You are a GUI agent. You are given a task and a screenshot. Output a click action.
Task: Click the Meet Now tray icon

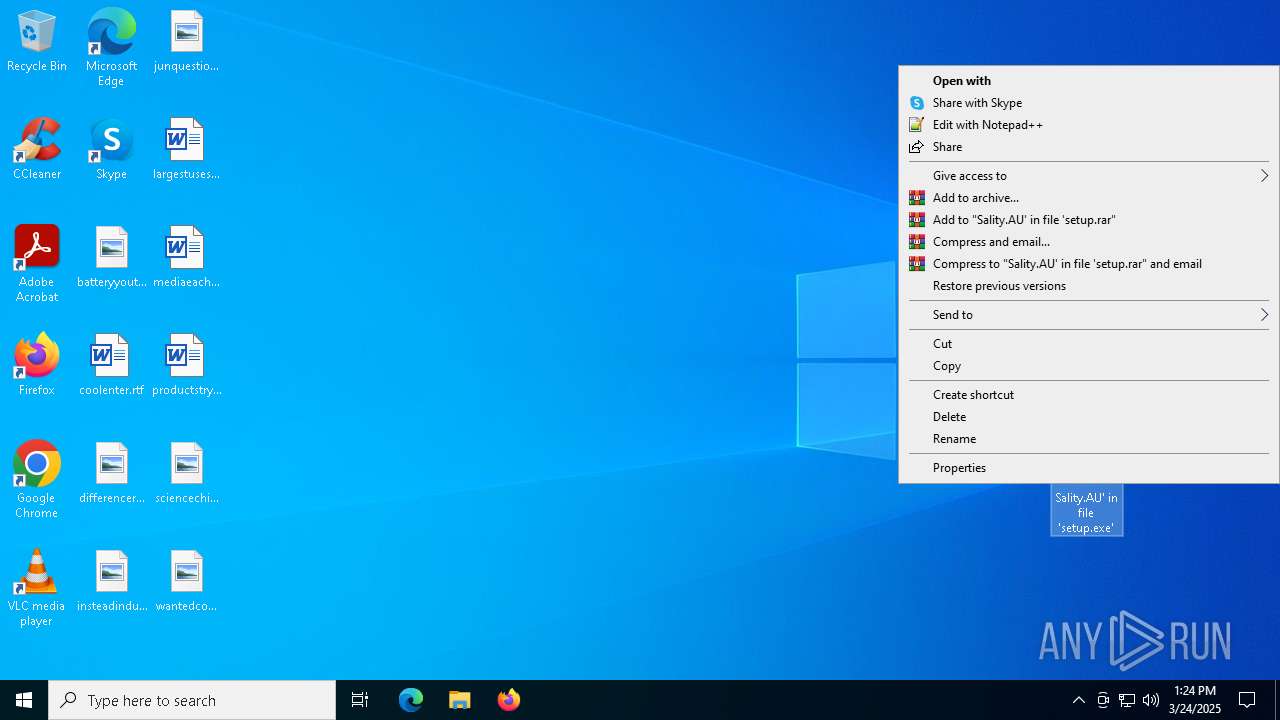click(1103, 700)
